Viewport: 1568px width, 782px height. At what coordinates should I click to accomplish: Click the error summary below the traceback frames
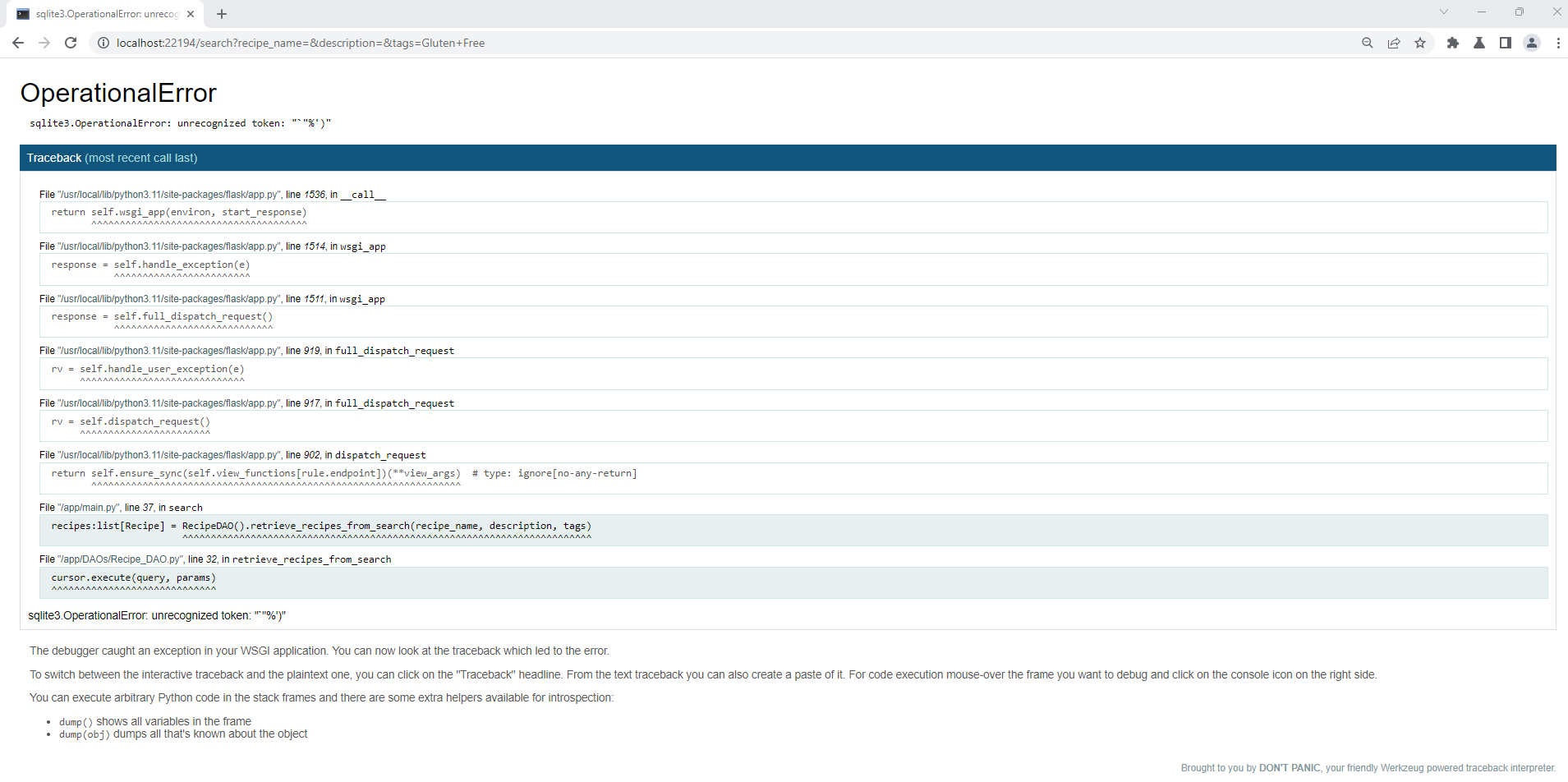pyautogui.click(x=157, y=615)
